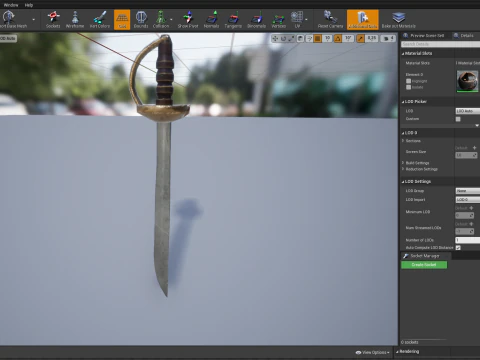480x360 pixels.
Task: Open the LOD Group dropdown
Action: [468, 191]
